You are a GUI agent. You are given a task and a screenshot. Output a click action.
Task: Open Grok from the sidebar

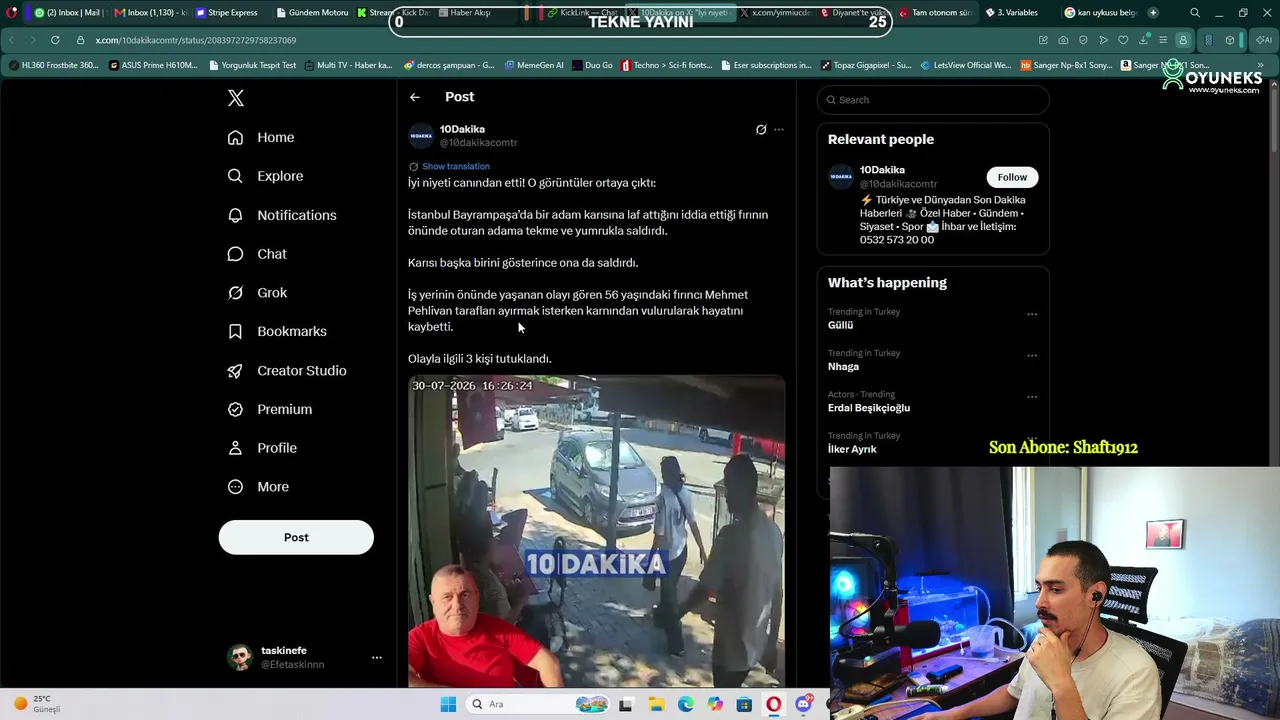pyautogui.click(x=257, y=293)
